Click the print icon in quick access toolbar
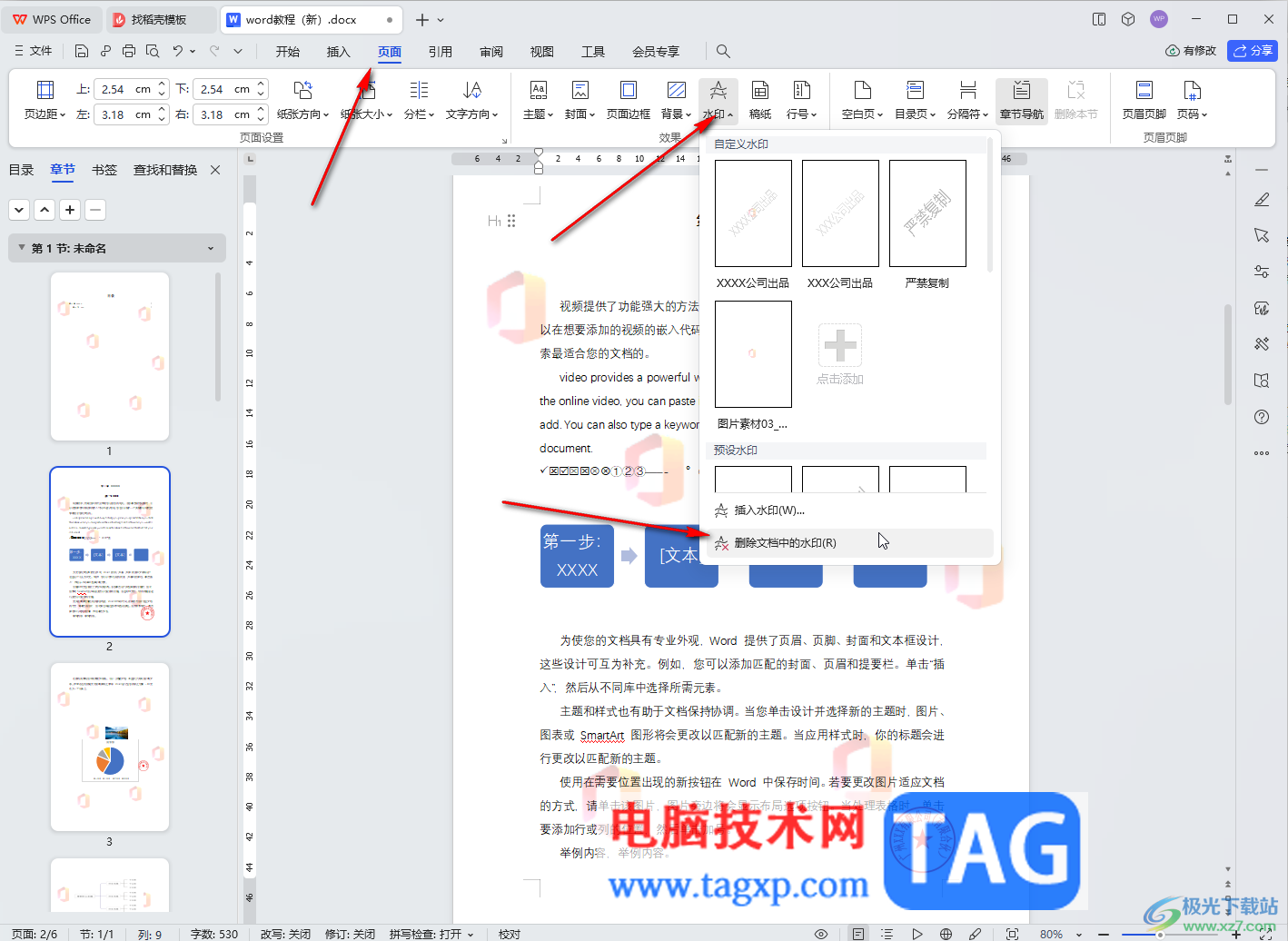The width and height of the screenshot is (1288, 941). (129, 51)
